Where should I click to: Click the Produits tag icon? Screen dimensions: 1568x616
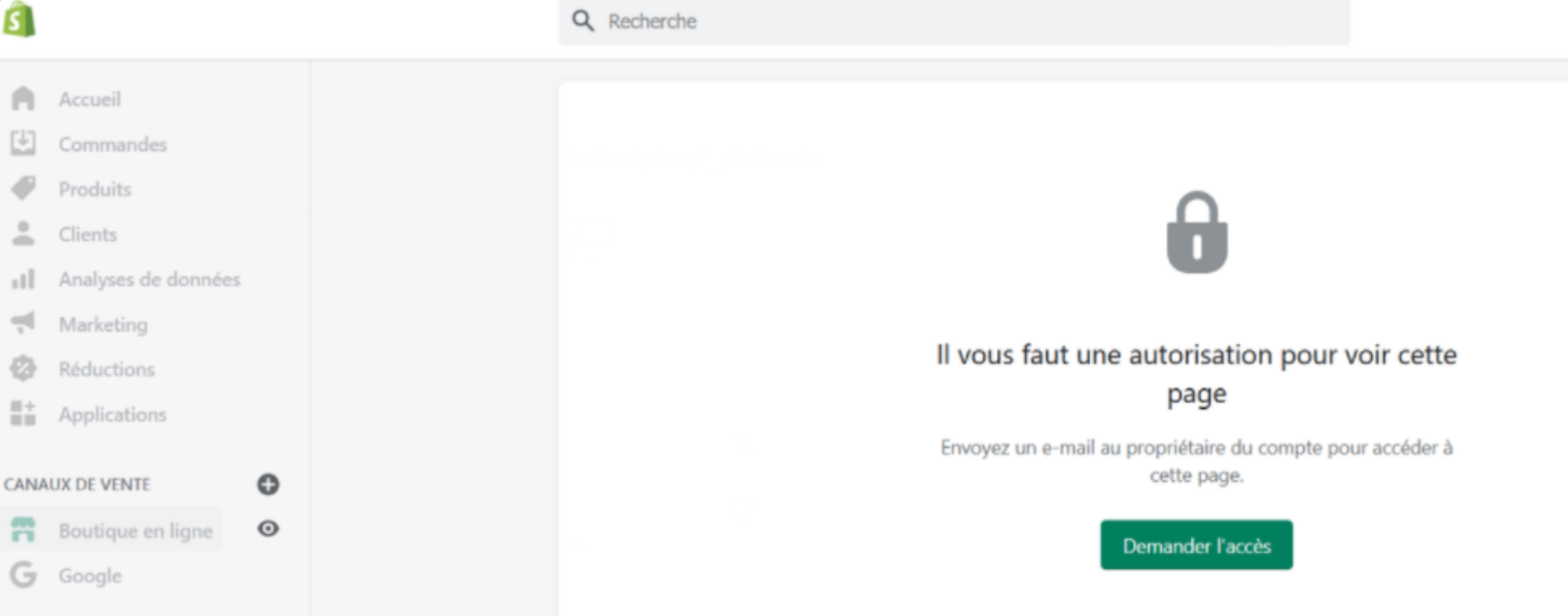tap(23, 188)
